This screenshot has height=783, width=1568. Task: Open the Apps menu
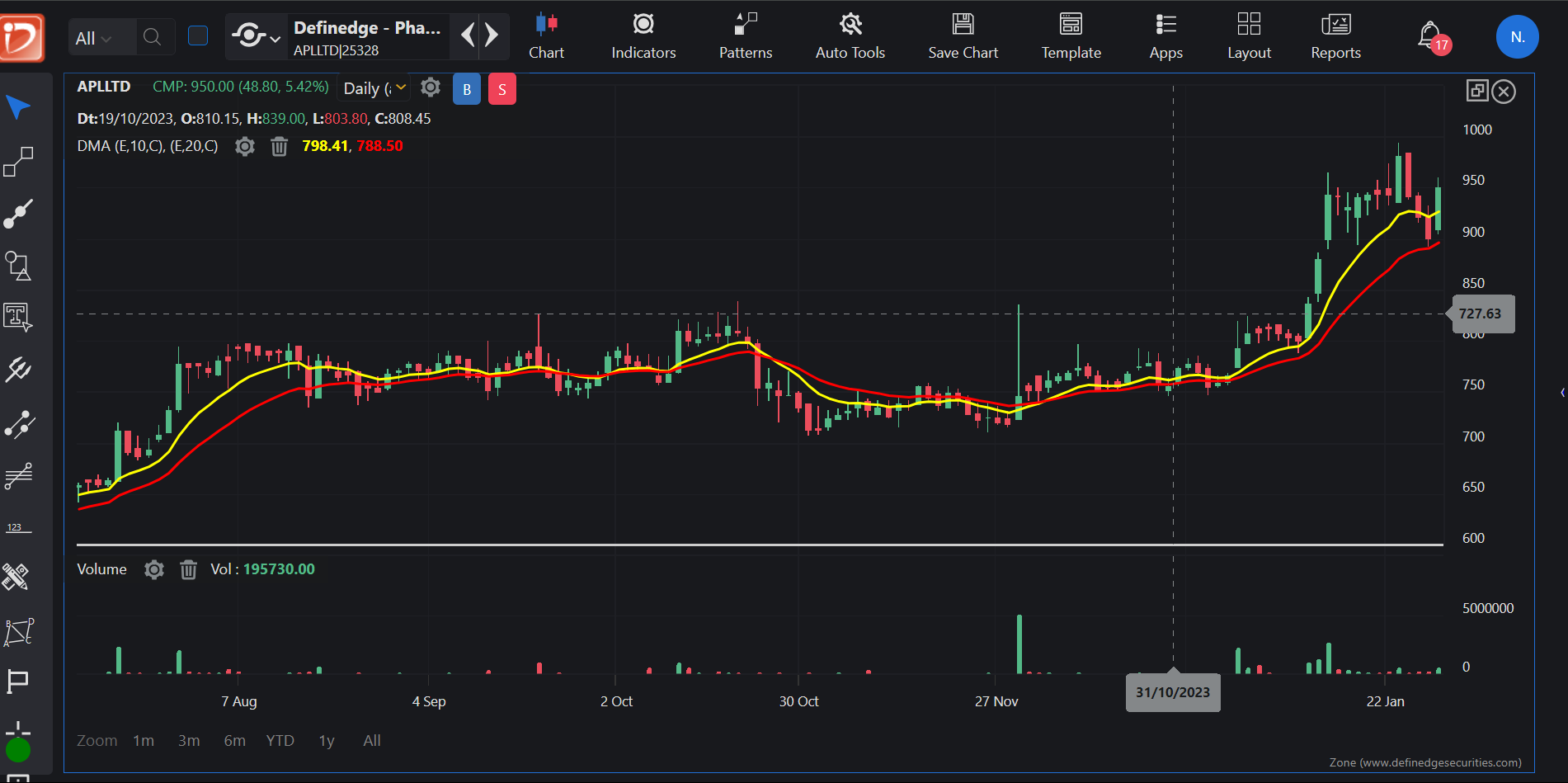1165,36
